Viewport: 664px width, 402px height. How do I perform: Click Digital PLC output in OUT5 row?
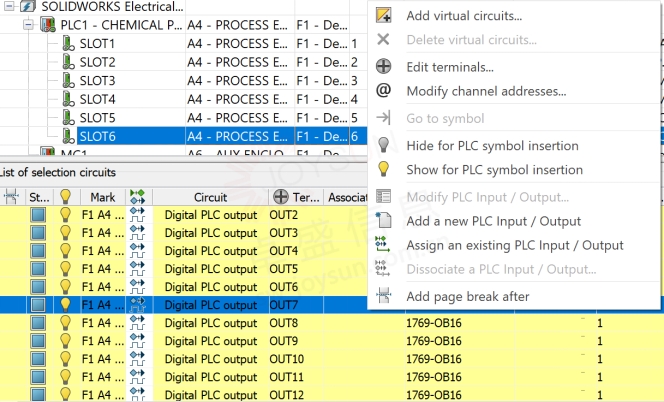[211, 269]
